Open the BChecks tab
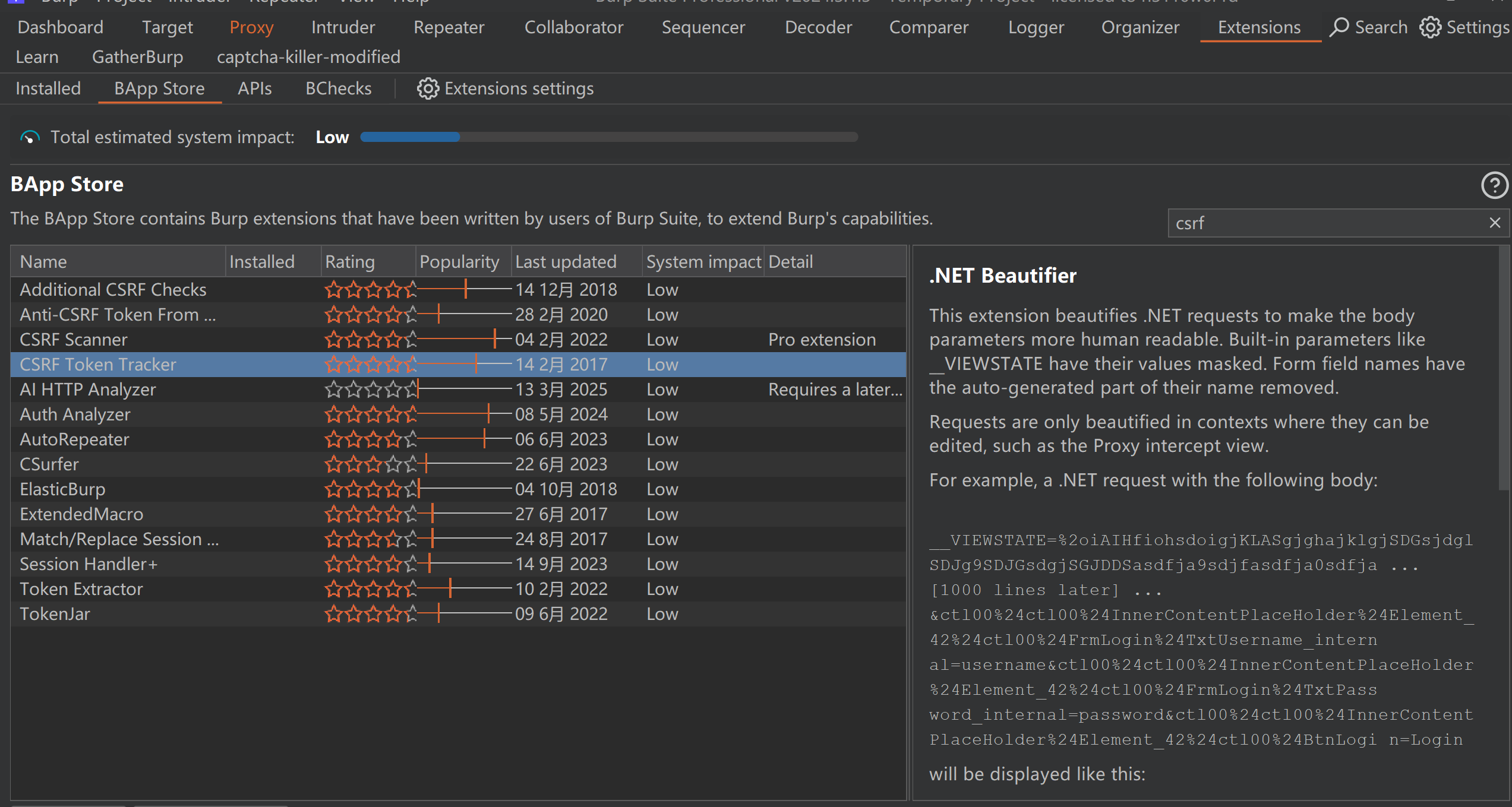 click(338, 88)
